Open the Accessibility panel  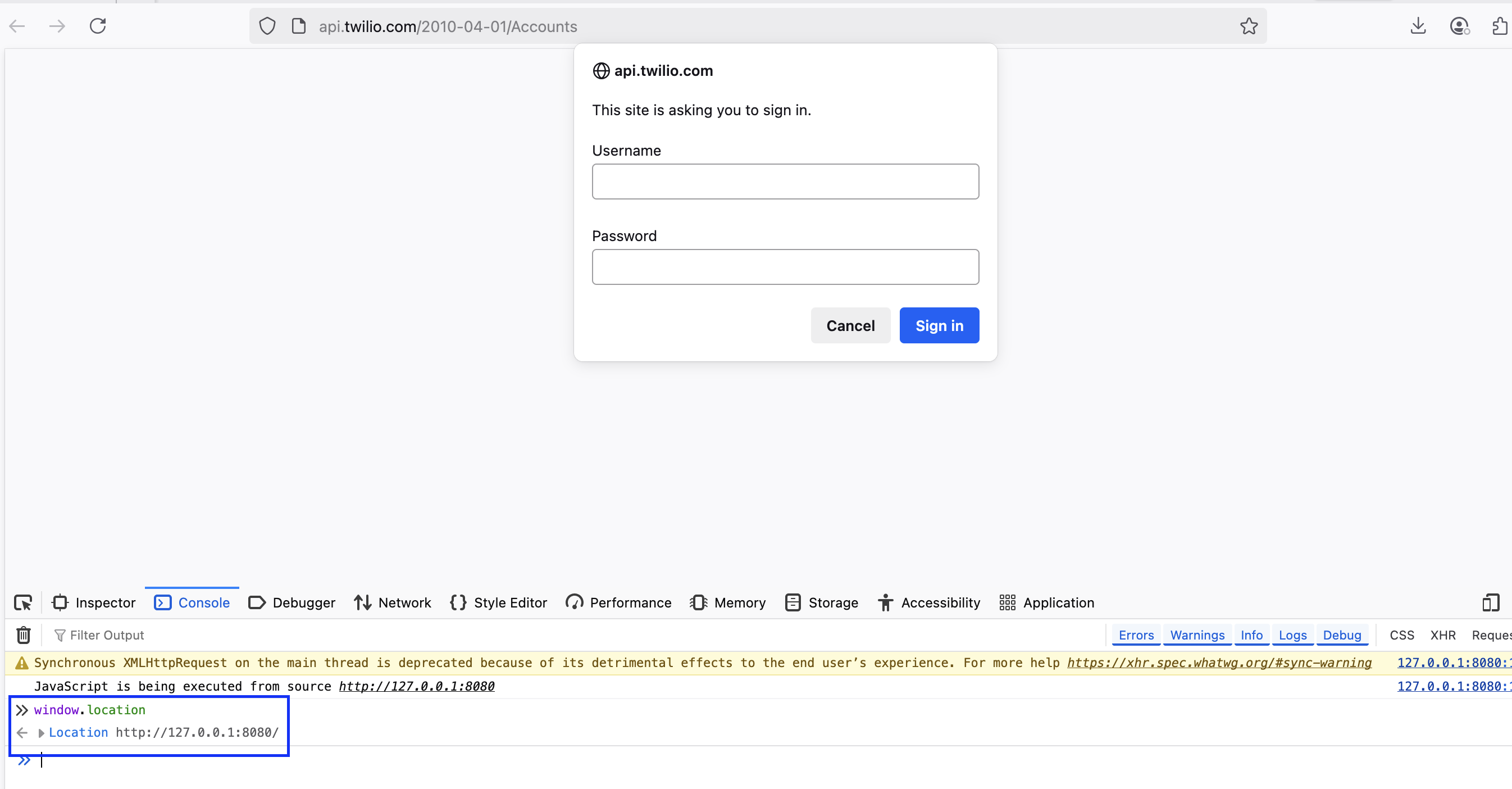click(x=928, y=602)
